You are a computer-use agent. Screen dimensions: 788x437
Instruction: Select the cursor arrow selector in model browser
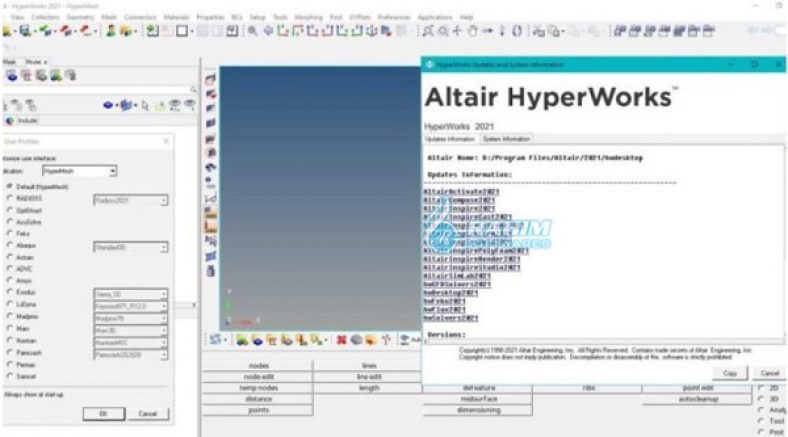(x=145, y=105)
